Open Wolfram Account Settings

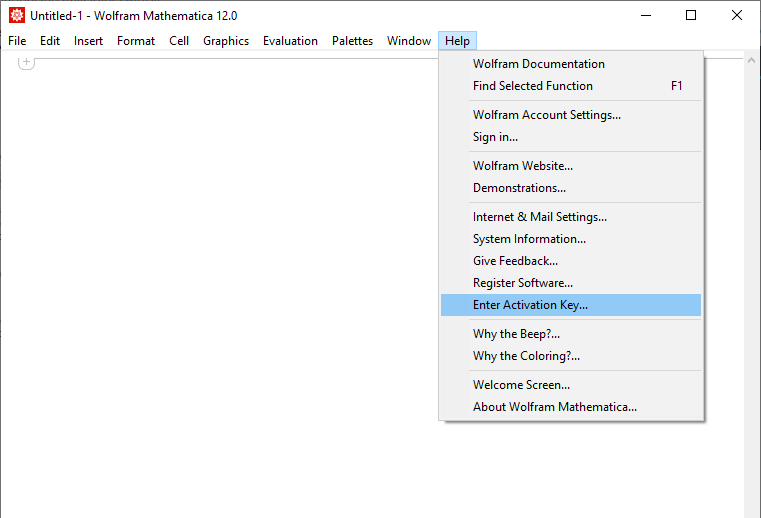[571, 115]
